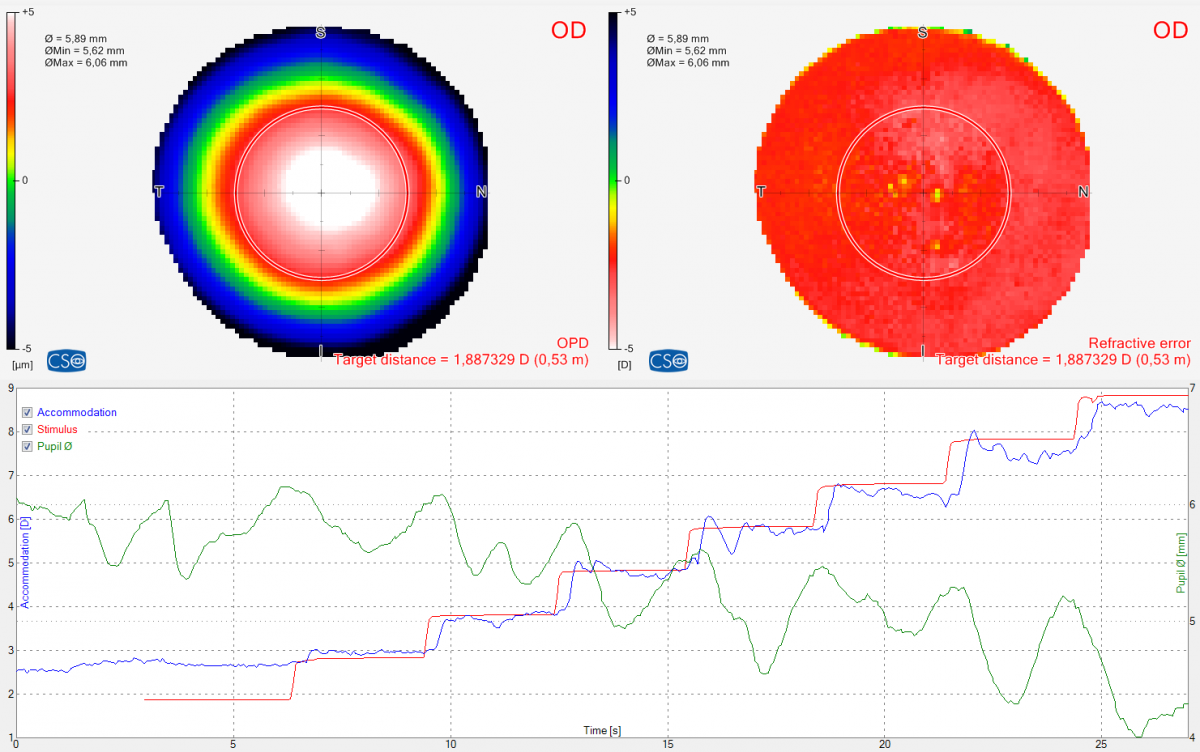Select the OPD map title text
Screen dimensions: 1200x752
[x=572, y=343]
